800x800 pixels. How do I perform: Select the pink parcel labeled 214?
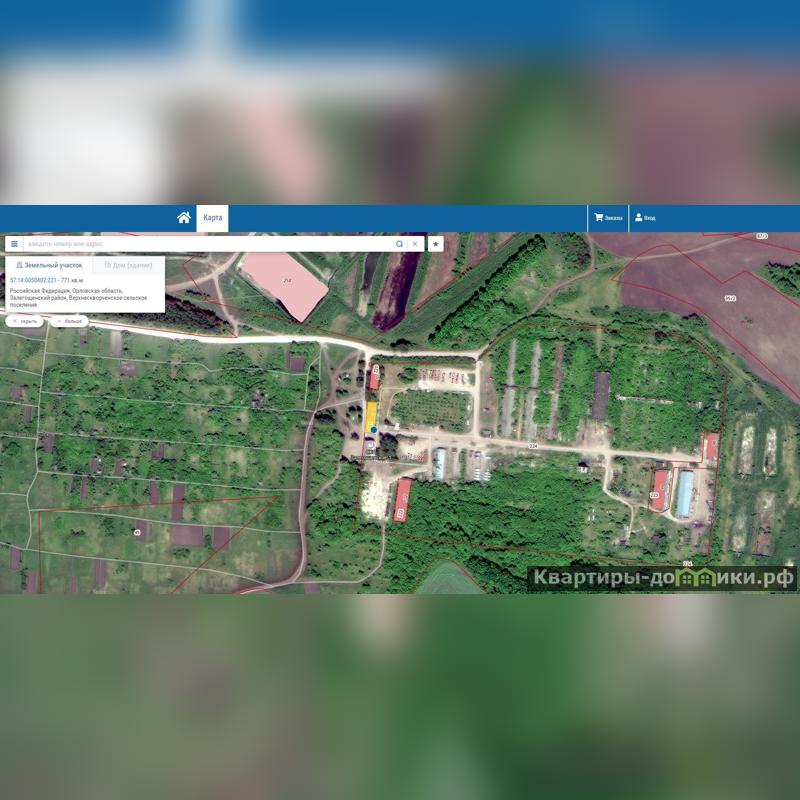click(x=285, y=283)
